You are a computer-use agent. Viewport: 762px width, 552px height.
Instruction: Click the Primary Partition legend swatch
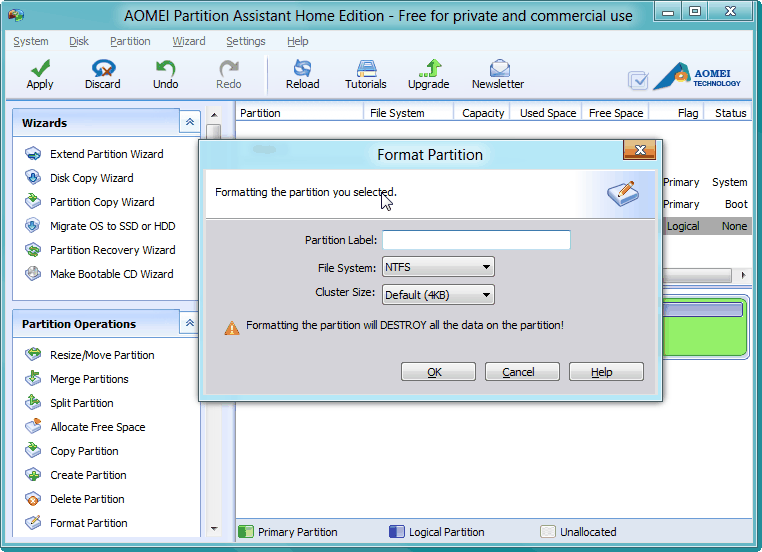pyautogui.click(x=245, y=532)
